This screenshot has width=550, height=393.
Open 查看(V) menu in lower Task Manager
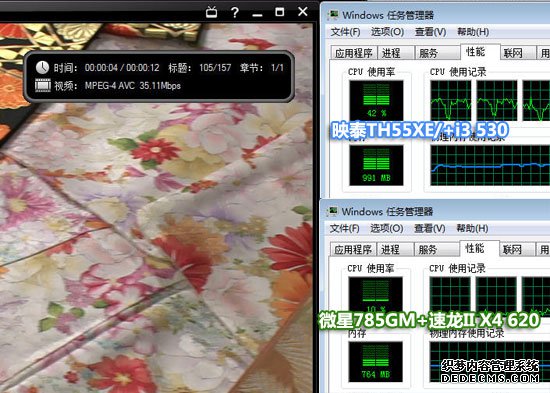pos(430,229)
